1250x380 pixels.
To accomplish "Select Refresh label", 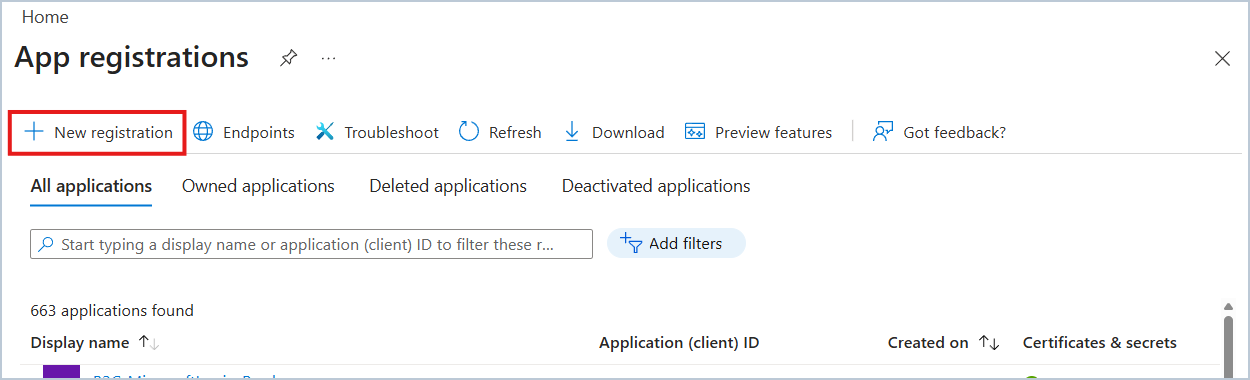I will pyautogui.click(x=515, y=132).
